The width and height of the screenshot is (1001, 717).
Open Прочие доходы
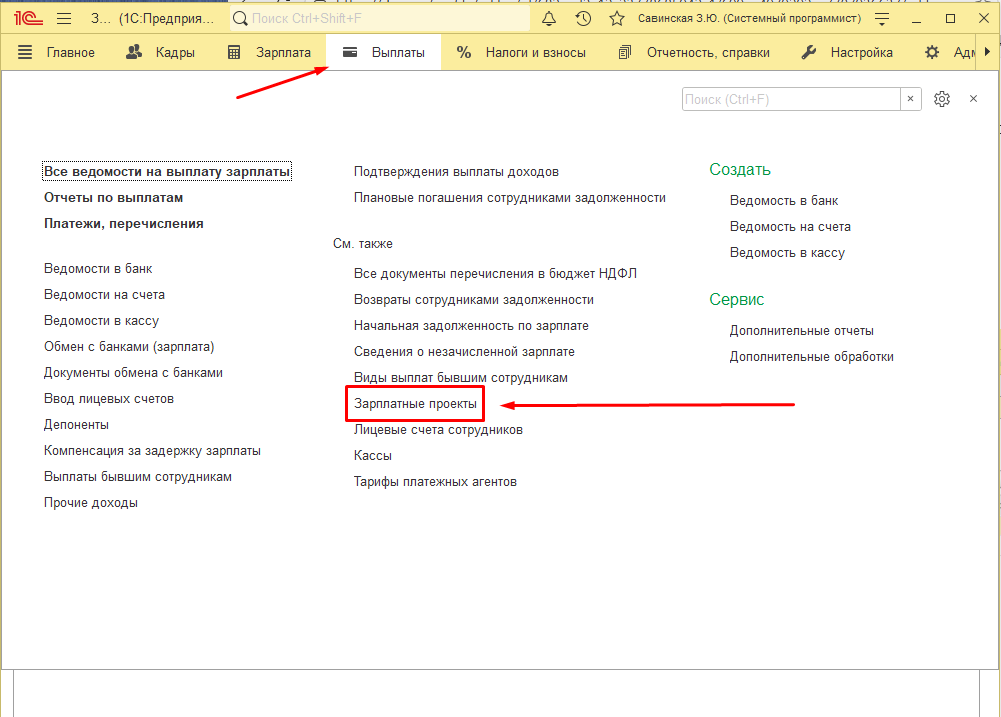[x=91, y=502]
